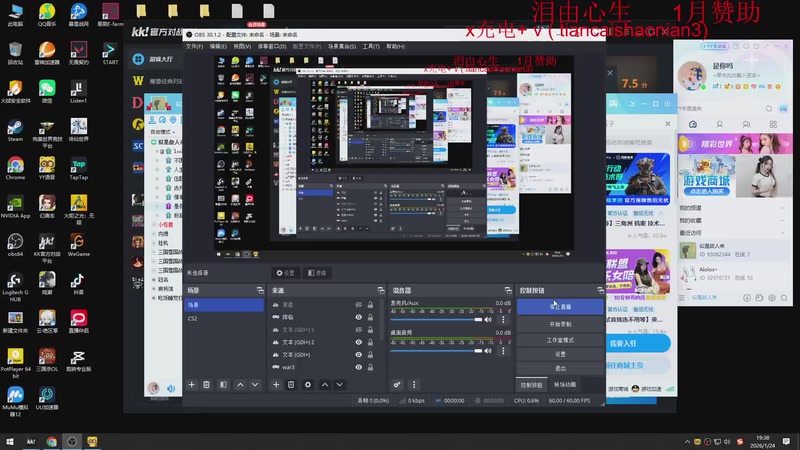Mute 桌面音频 with its speaker icon
This screenshot has height=450, width=800.
[488, 351]
